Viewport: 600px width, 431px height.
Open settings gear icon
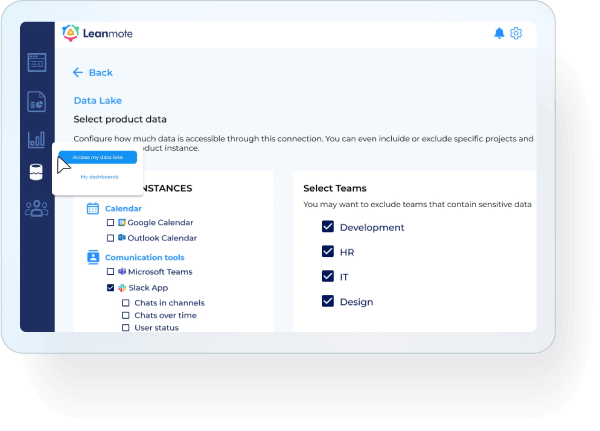tap(516, 33)
